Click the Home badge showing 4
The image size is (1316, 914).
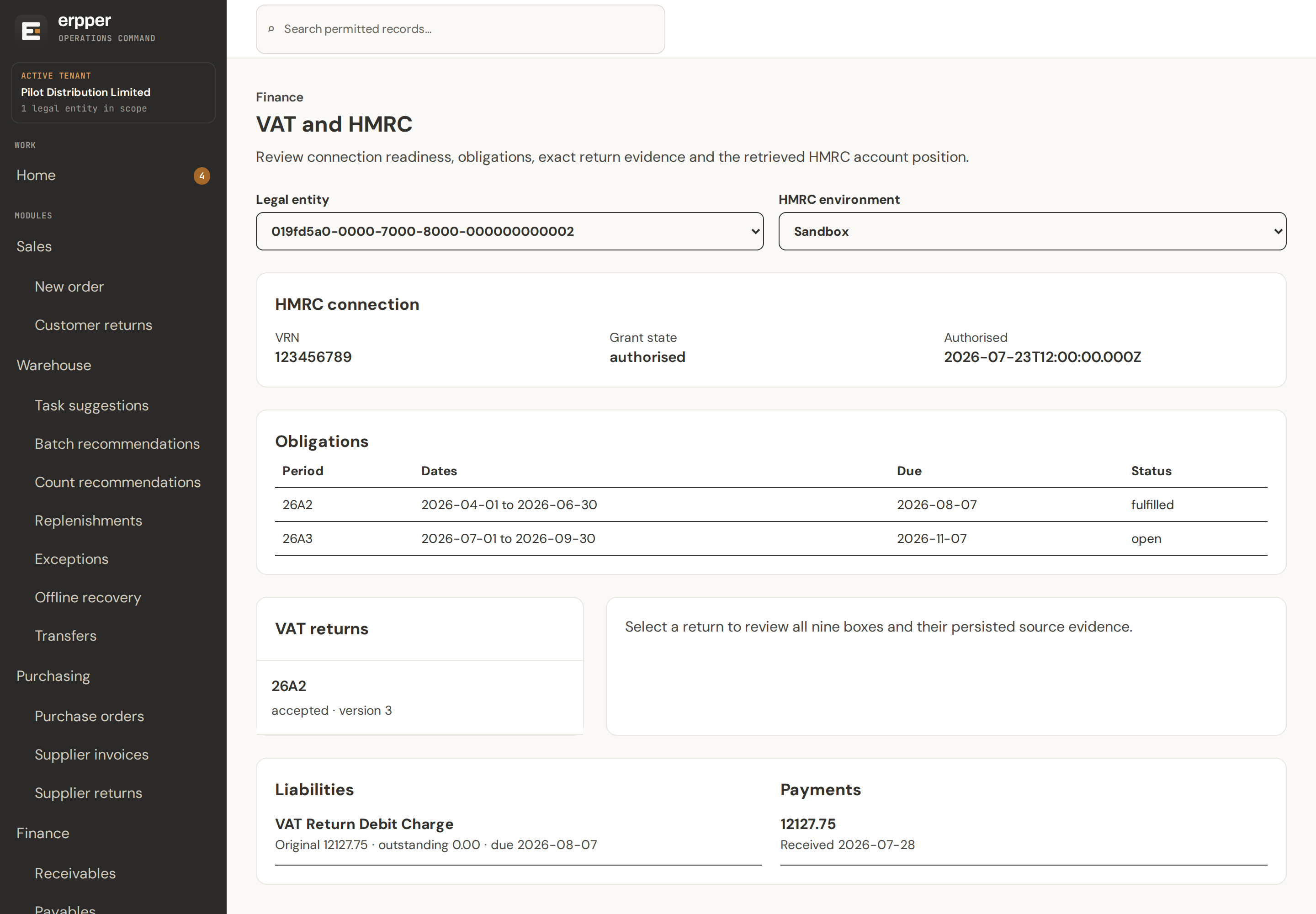(202, 176)
